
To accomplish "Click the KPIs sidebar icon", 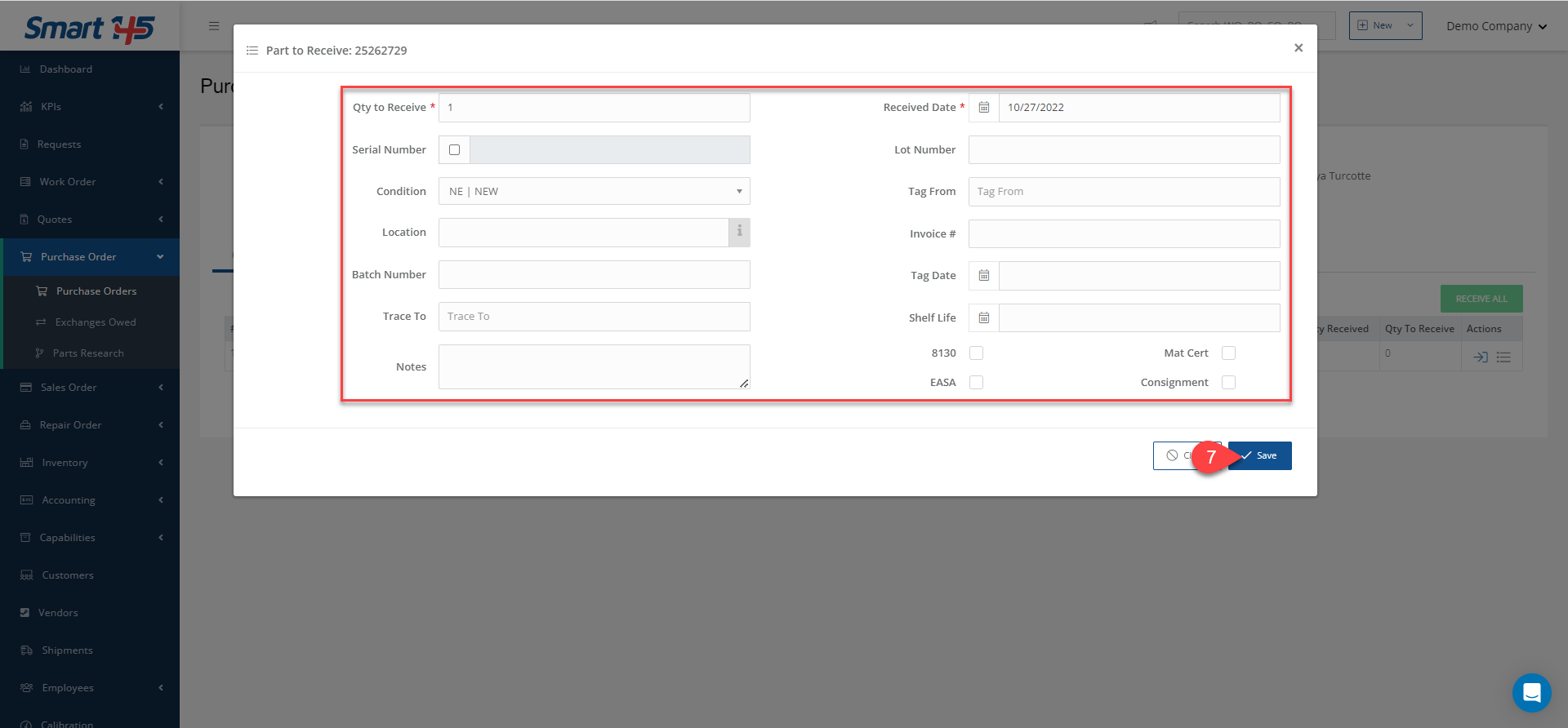I will point(26,107).
